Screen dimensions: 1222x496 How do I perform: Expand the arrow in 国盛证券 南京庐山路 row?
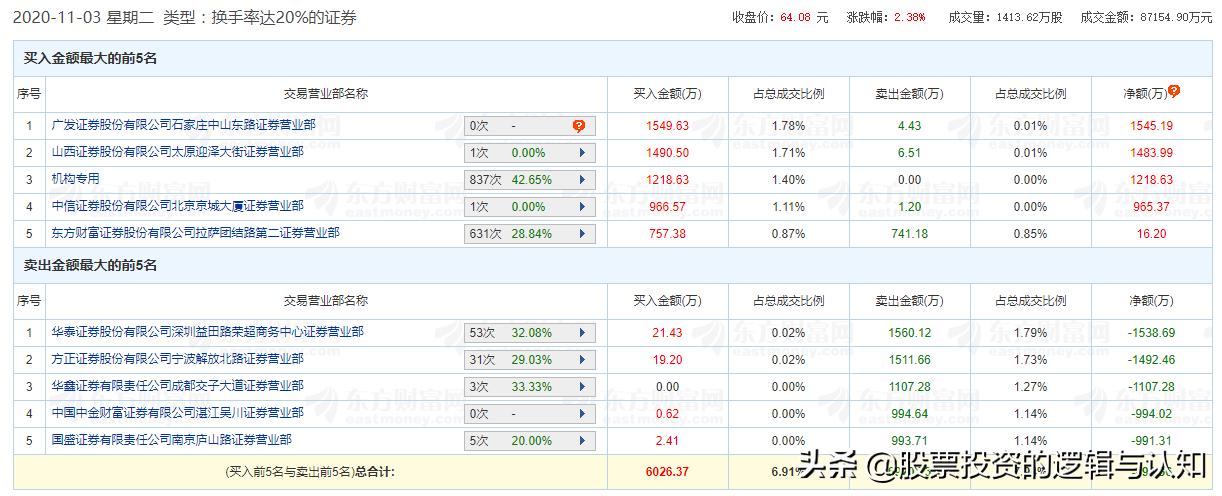(582, 441)
